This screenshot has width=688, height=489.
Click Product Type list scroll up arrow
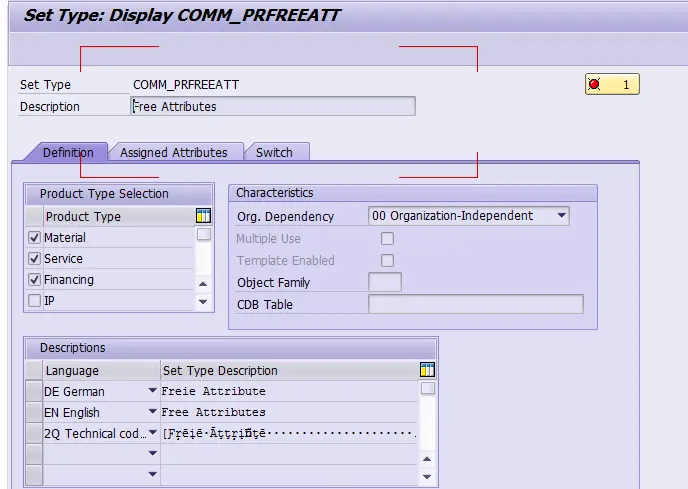(x=203, y=284)
